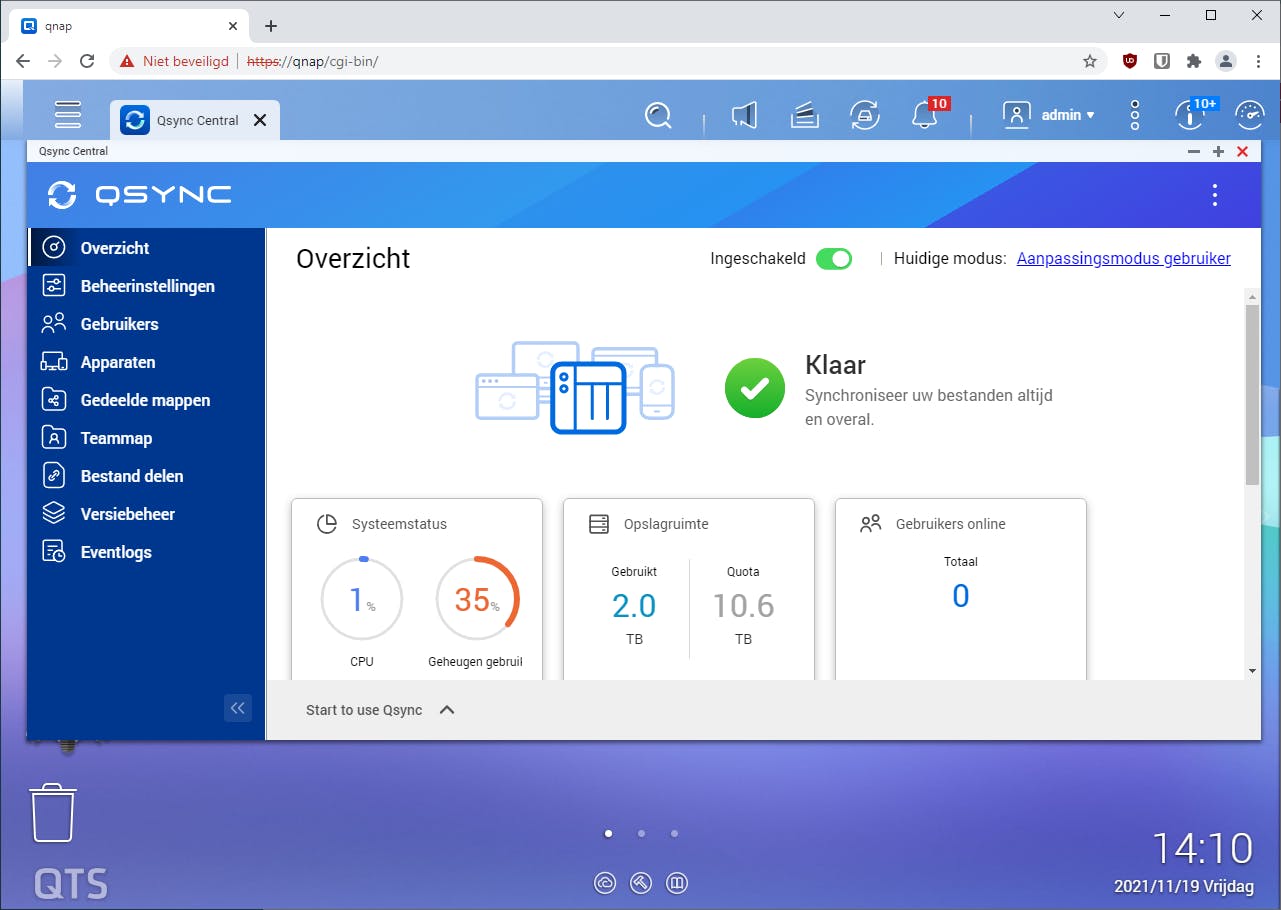Select Gebruikers in the Qsync sidebar
The width and height of the screenshot is (1281, 910).
(119, 323)
